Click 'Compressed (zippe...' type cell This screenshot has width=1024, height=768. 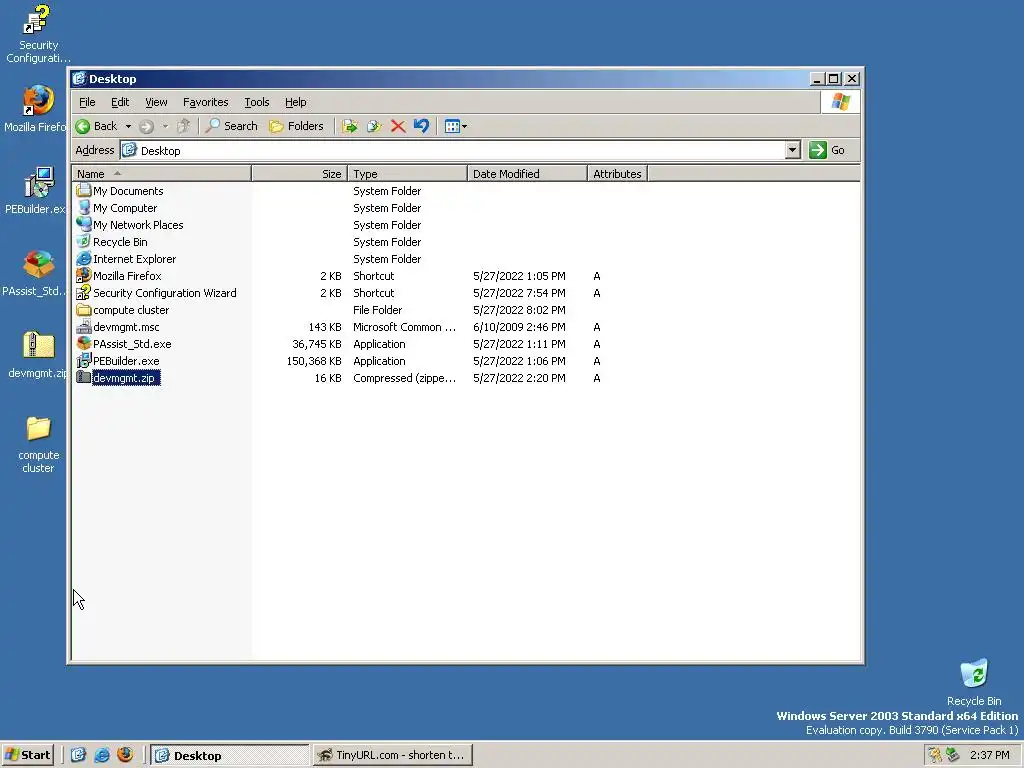404,378
